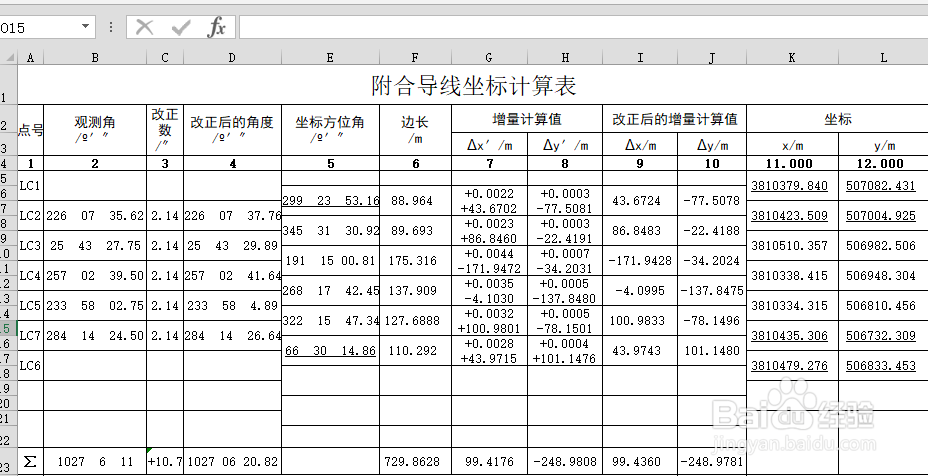Image resolution: width=928 pixels, height=476 pixels.
Task: Click the select-all corner triangle
Action: coord(9,57)
